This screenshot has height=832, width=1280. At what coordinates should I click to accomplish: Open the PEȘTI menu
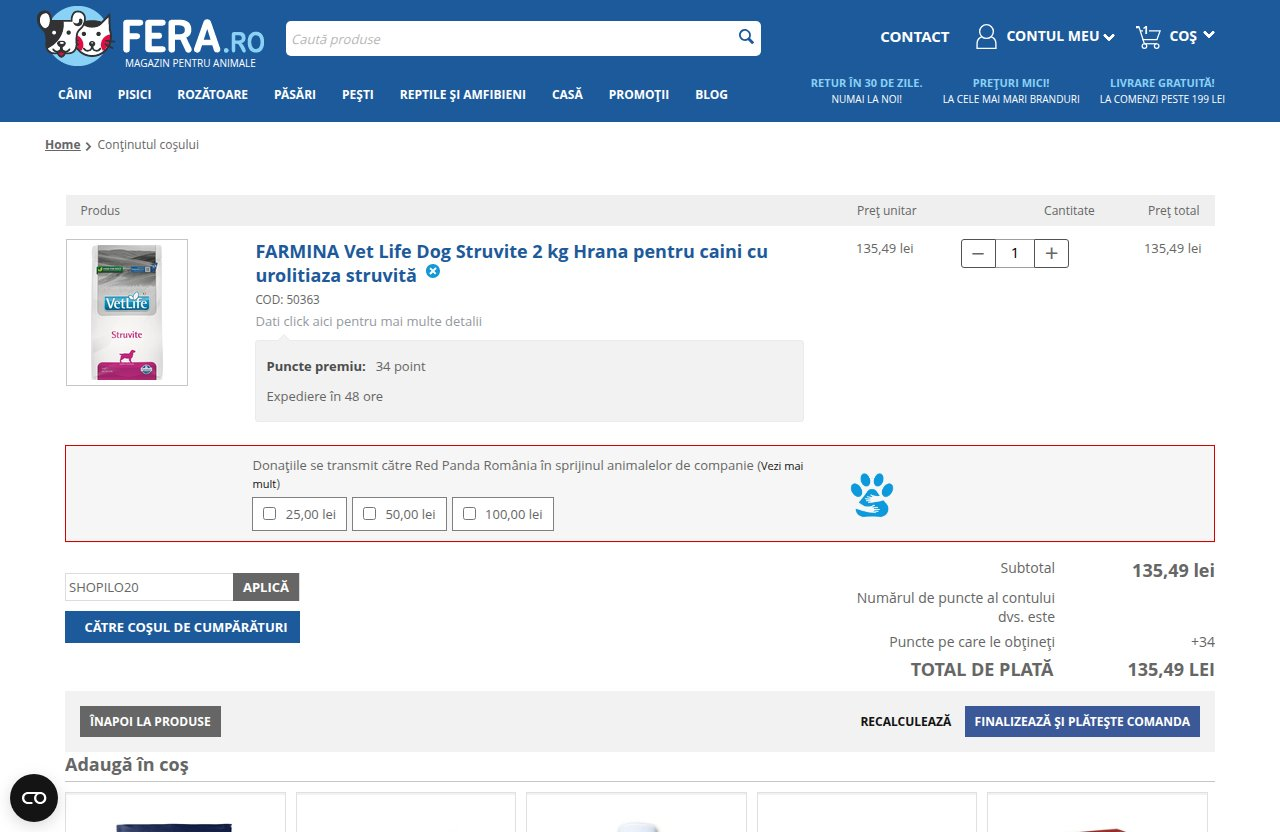tap(358, 95)
